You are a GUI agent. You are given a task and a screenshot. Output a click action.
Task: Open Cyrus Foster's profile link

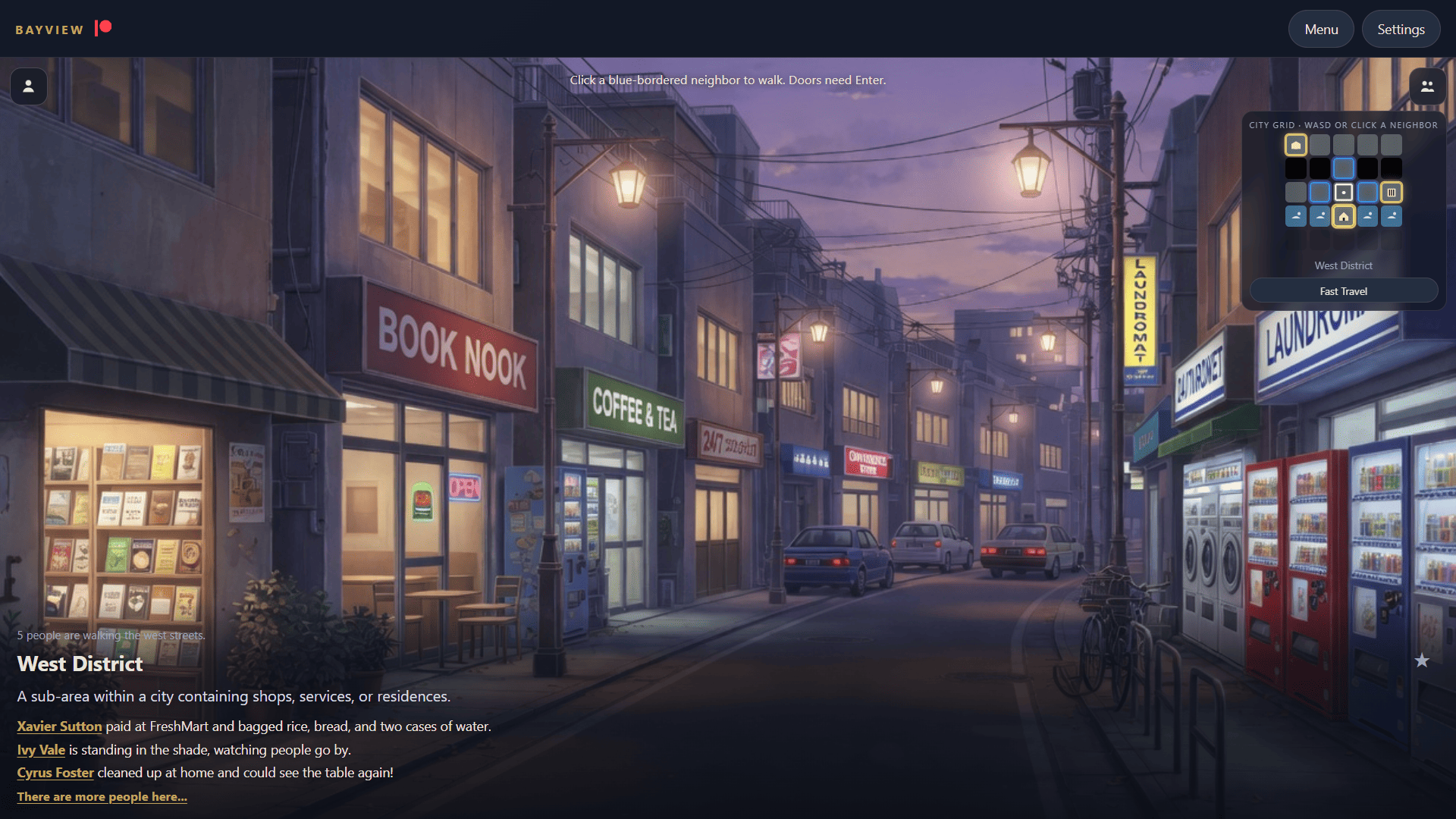tap(55, 773)
